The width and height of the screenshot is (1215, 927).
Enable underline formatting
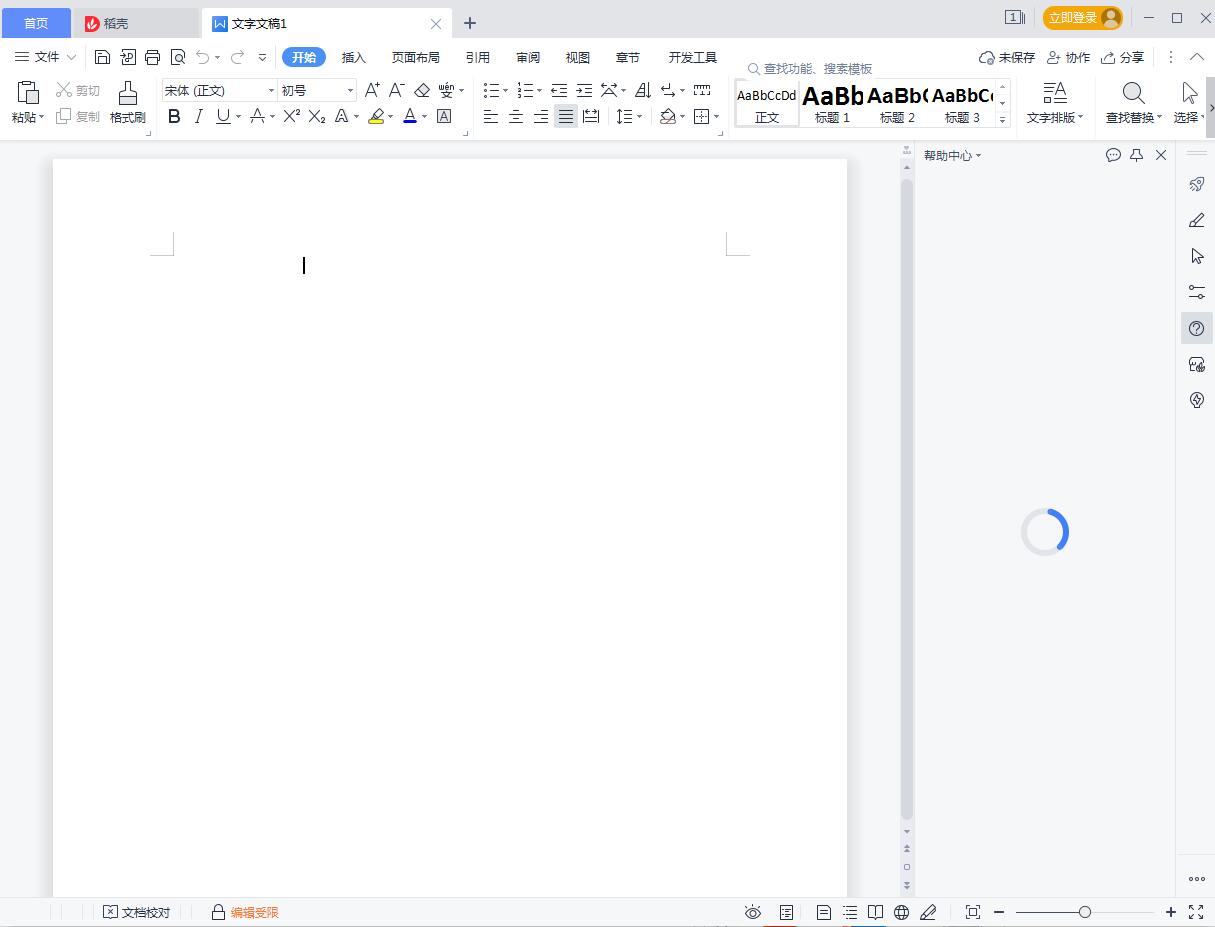(221, 116)
